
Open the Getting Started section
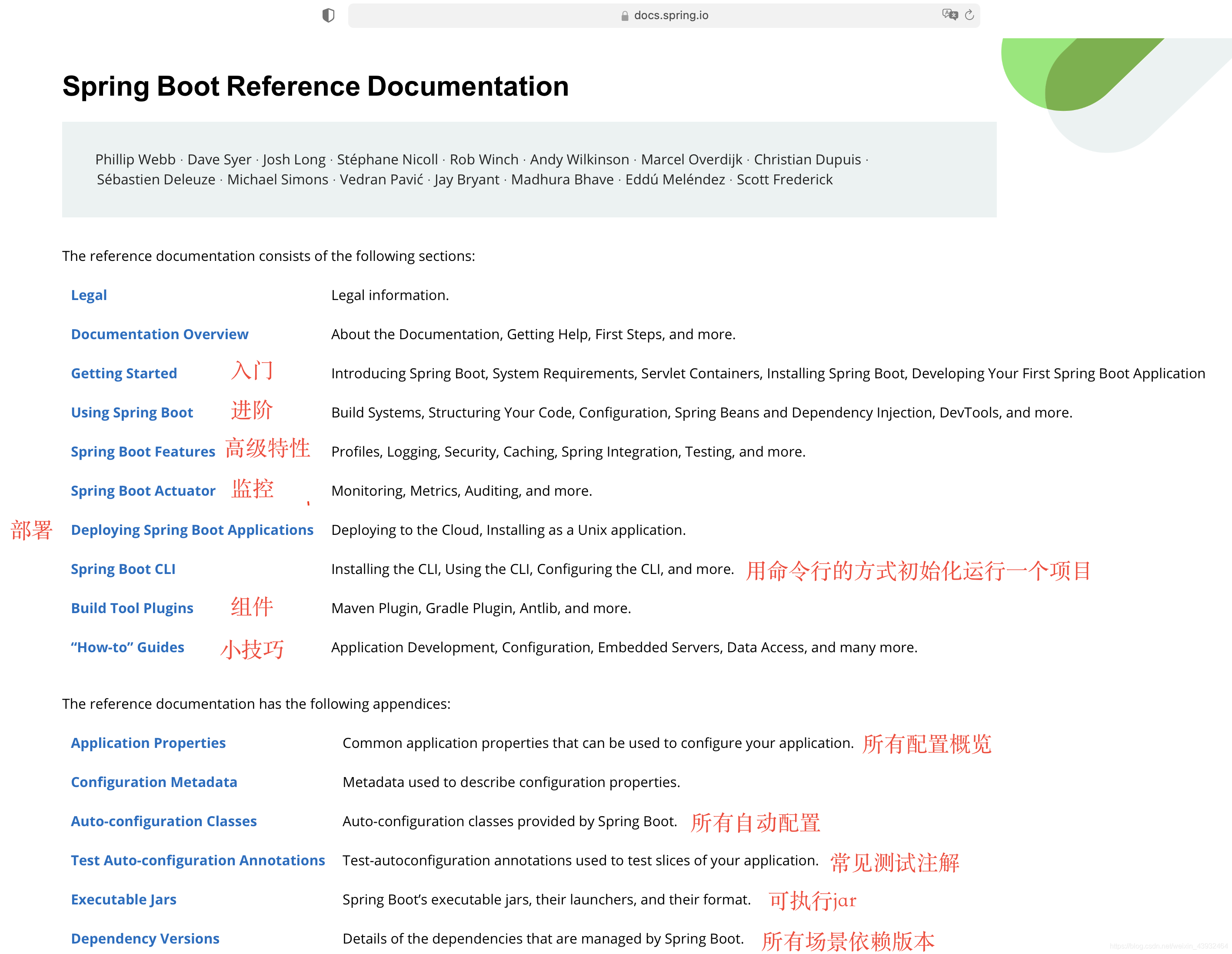click(123, 373)
